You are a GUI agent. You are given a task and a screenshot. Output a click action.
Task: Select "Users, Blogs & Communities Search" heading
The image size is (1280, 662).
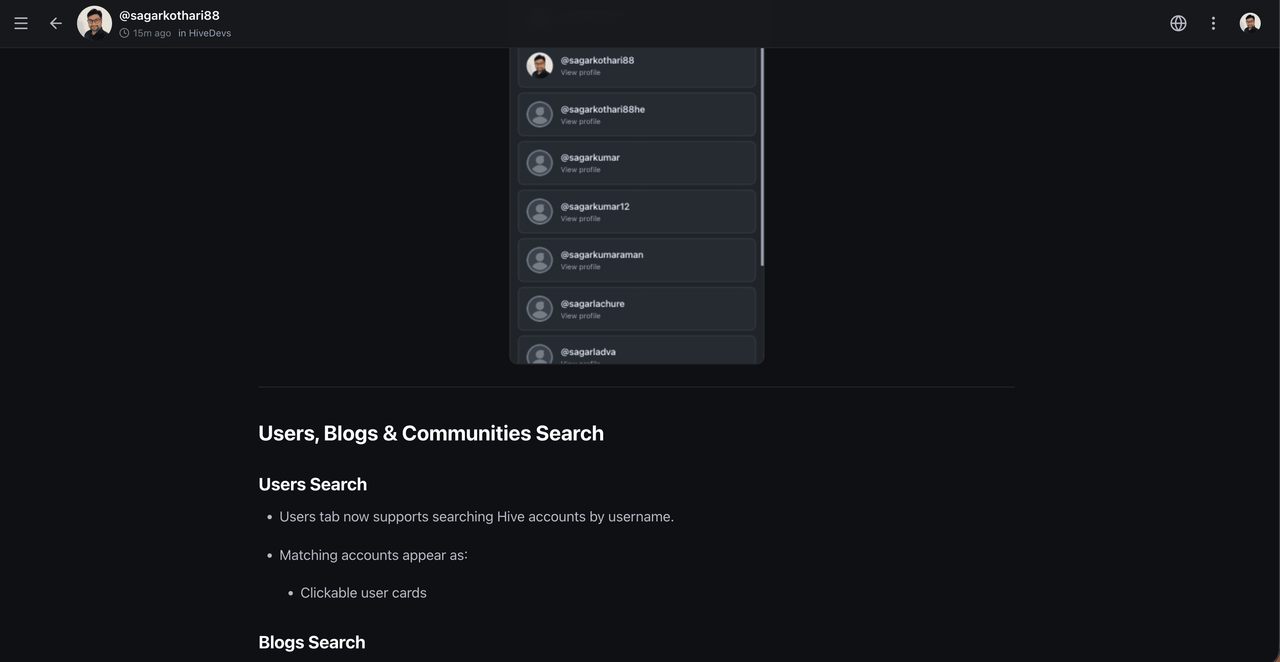[431, 433]
